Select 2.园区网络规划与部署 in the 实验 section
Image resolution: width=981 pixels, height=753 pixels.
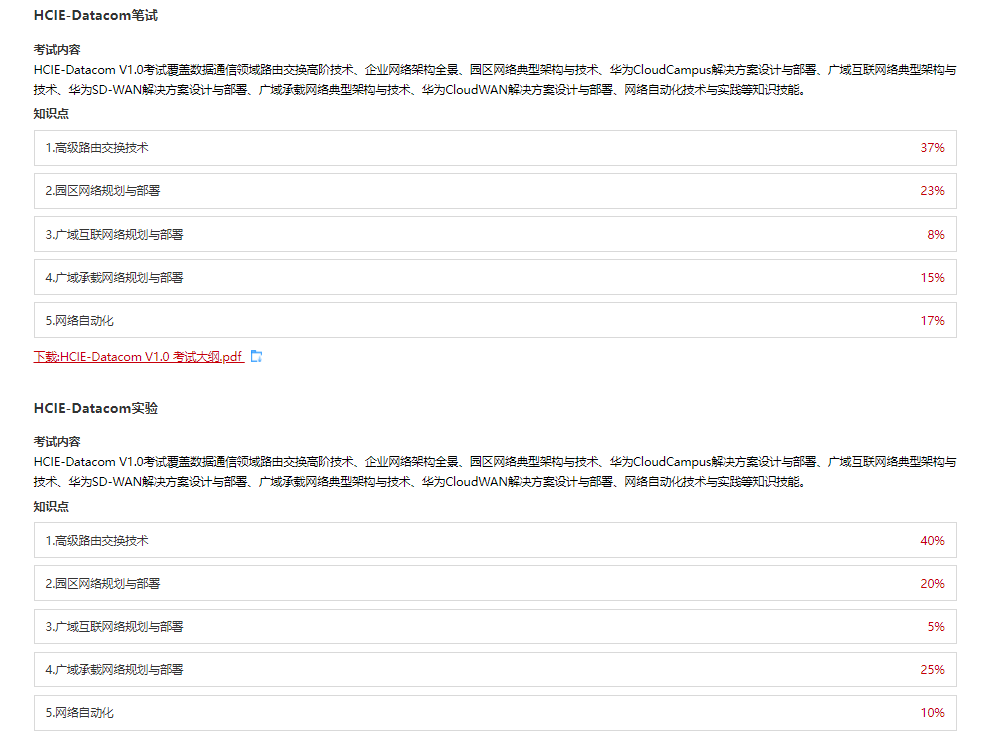click(495, 584)
